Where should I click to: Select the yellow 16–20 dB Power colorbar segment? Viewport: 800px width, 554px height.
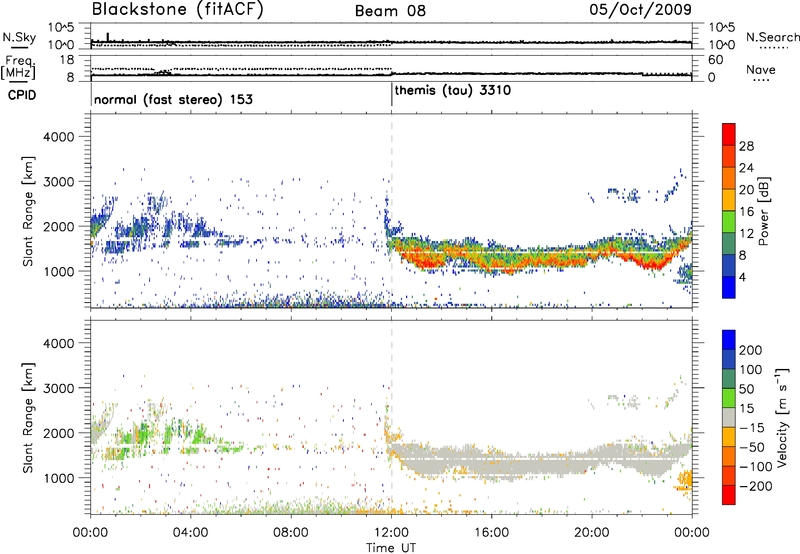coord(729,200)
